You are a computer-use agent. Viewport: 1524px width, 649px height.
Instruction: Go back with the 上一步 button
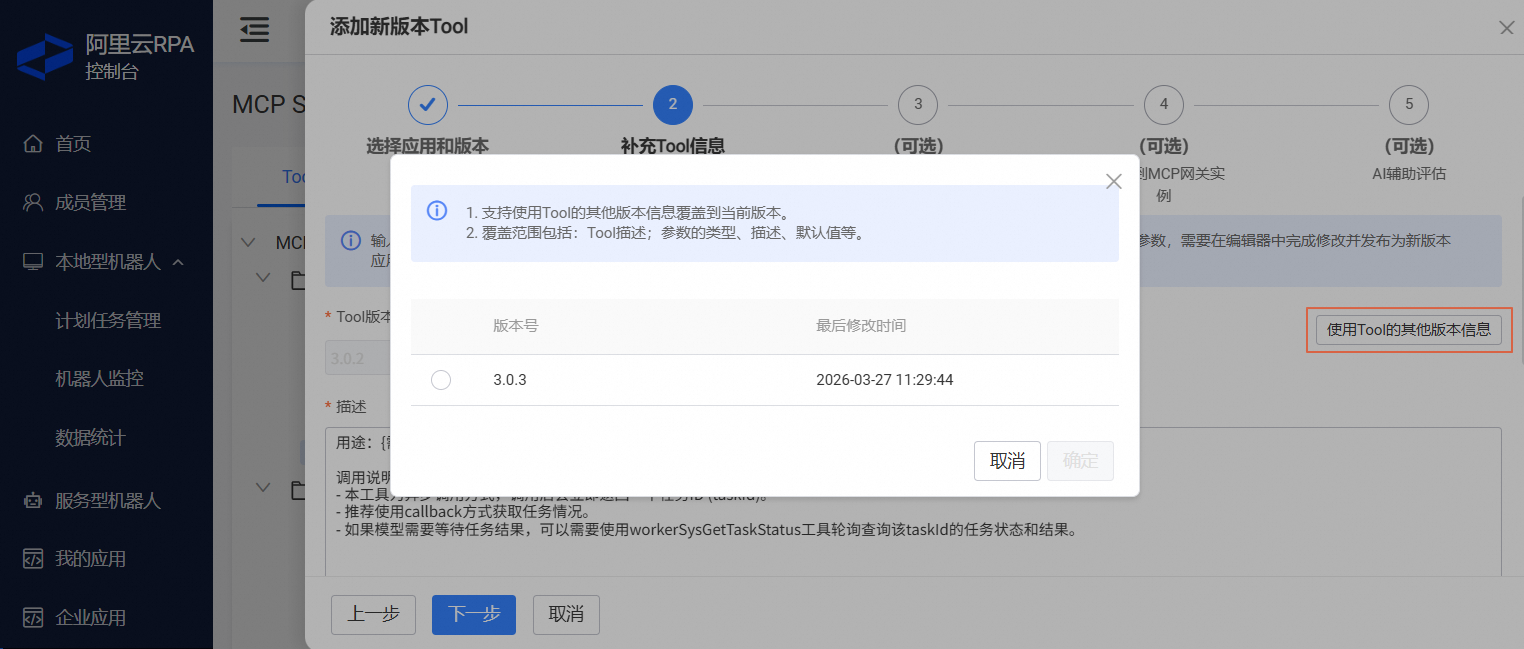[373, 614]
